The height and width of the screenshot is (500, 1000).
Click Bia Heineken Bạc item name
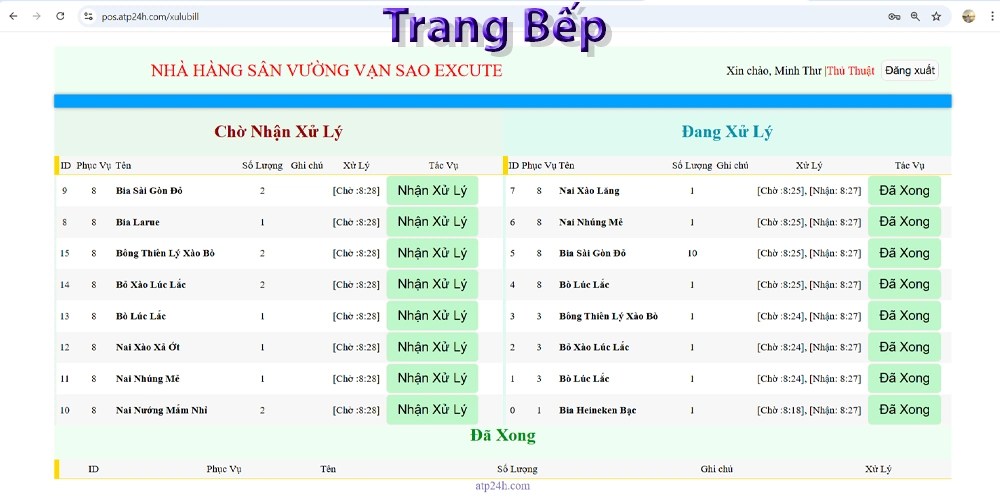[598, 410]
